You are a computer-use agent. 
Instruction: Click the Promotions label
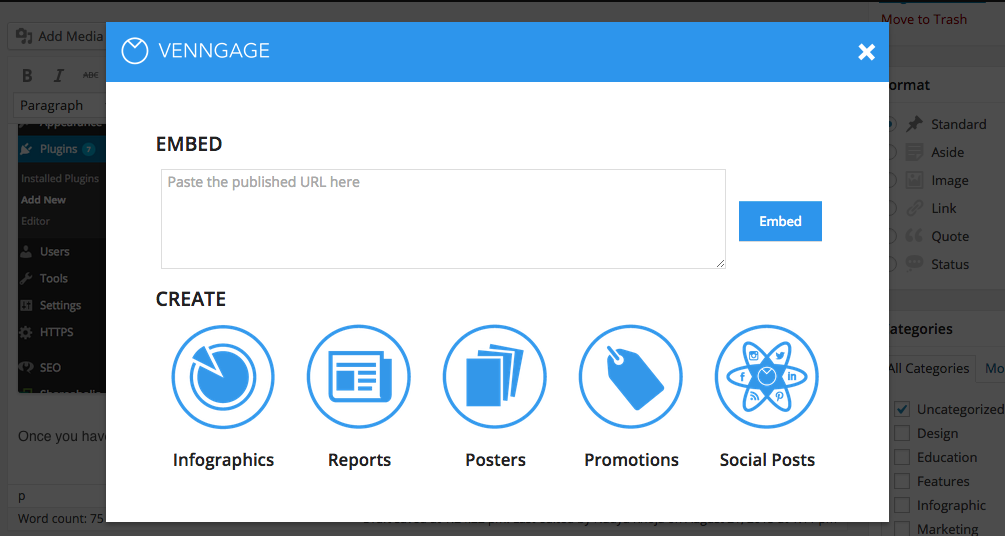(x=631, y=460)
